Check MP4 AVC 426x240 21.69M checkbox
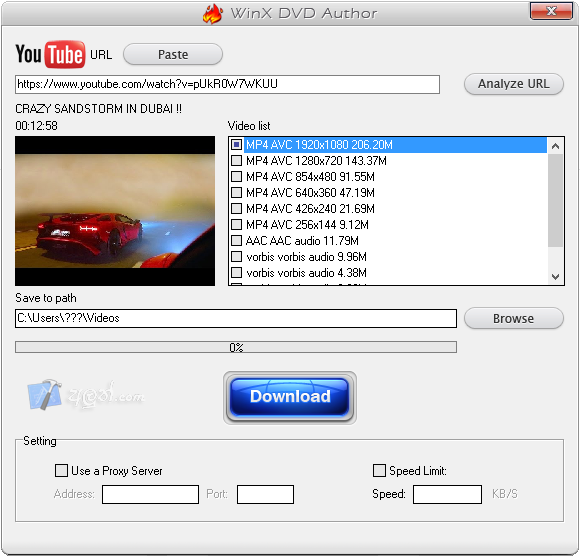The image size is (580, 557). point(237,208)
